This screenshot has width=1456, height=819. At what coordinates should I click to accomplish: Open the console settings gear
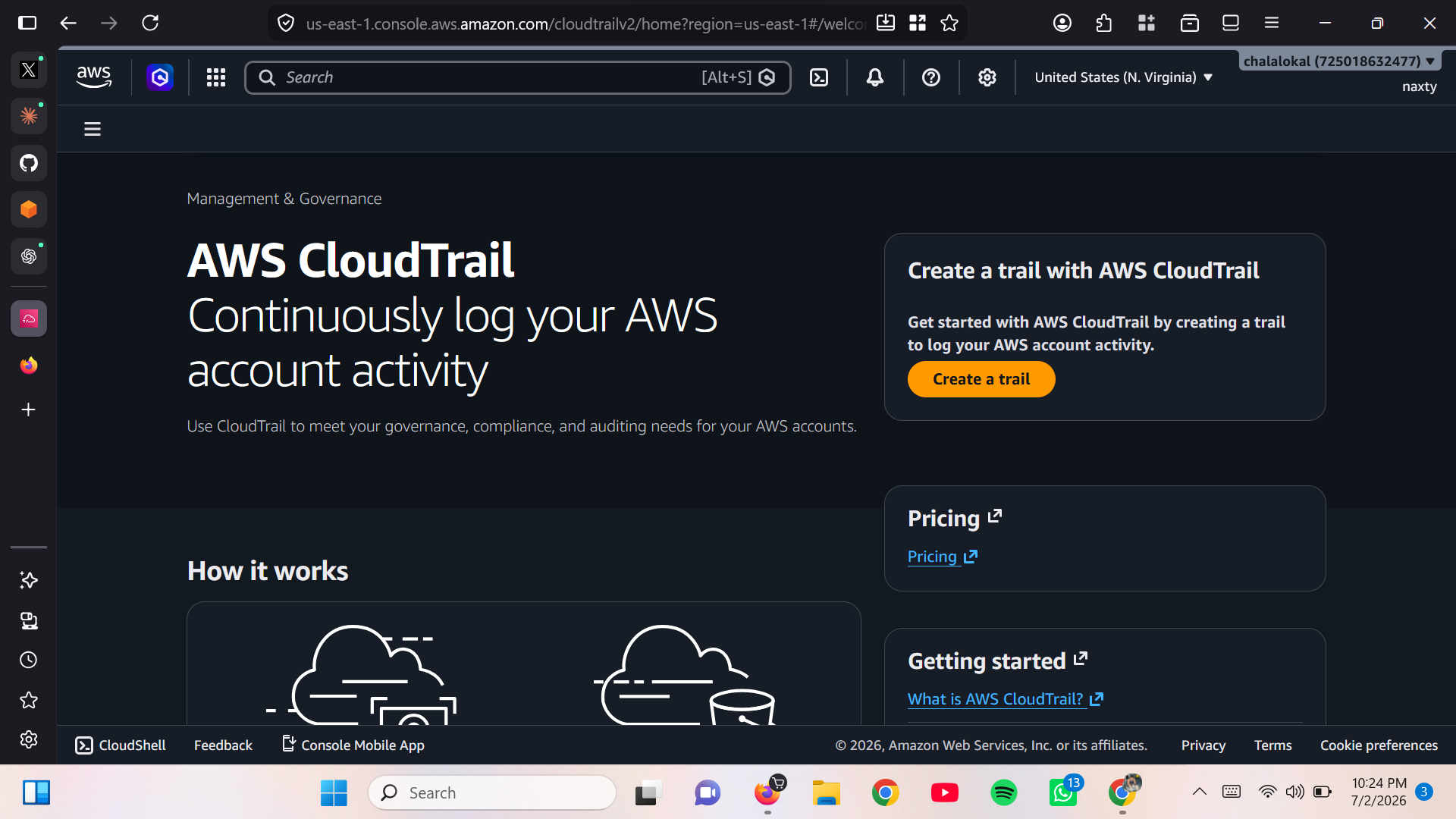pos(987,77)
